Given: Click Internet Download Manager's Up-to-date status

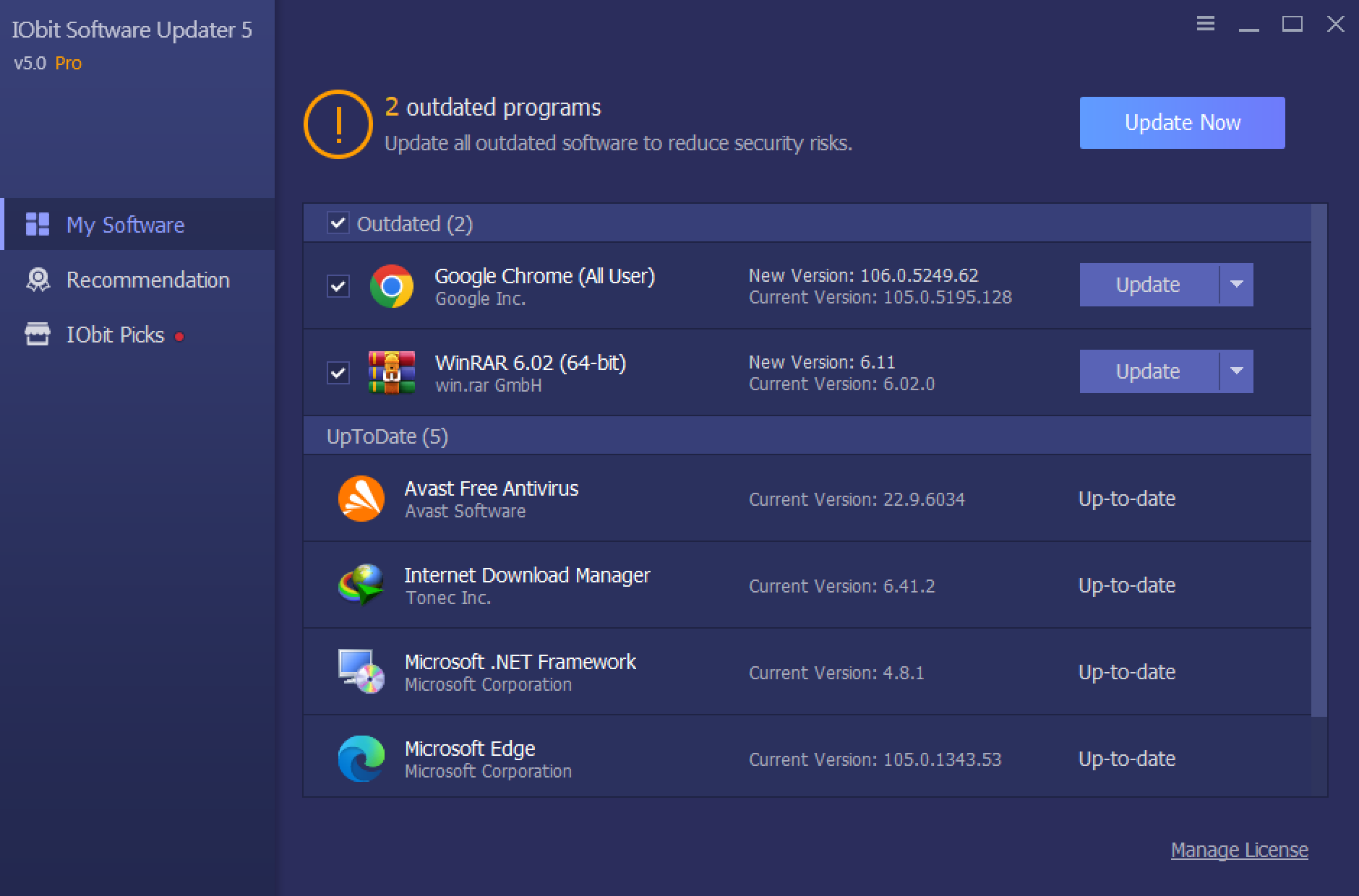Looking at the screenshot, I should (x=1126, y=585).
